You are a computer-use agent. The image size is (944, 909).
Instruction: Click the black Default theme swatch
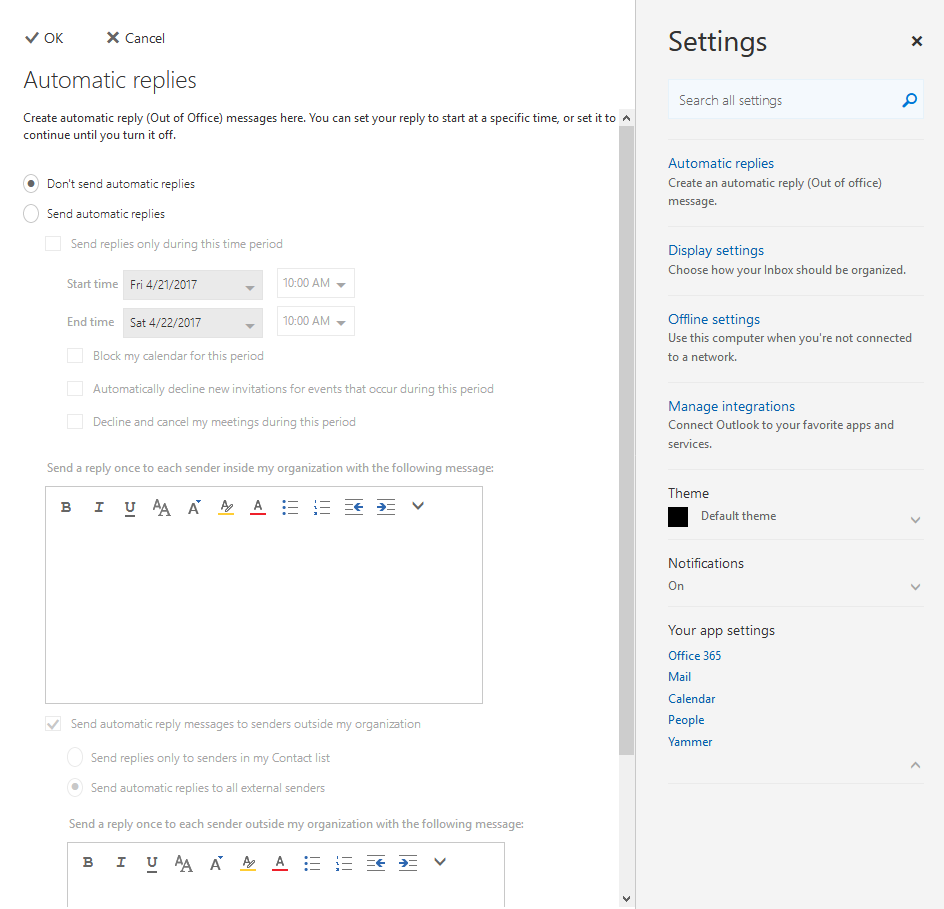678,517
